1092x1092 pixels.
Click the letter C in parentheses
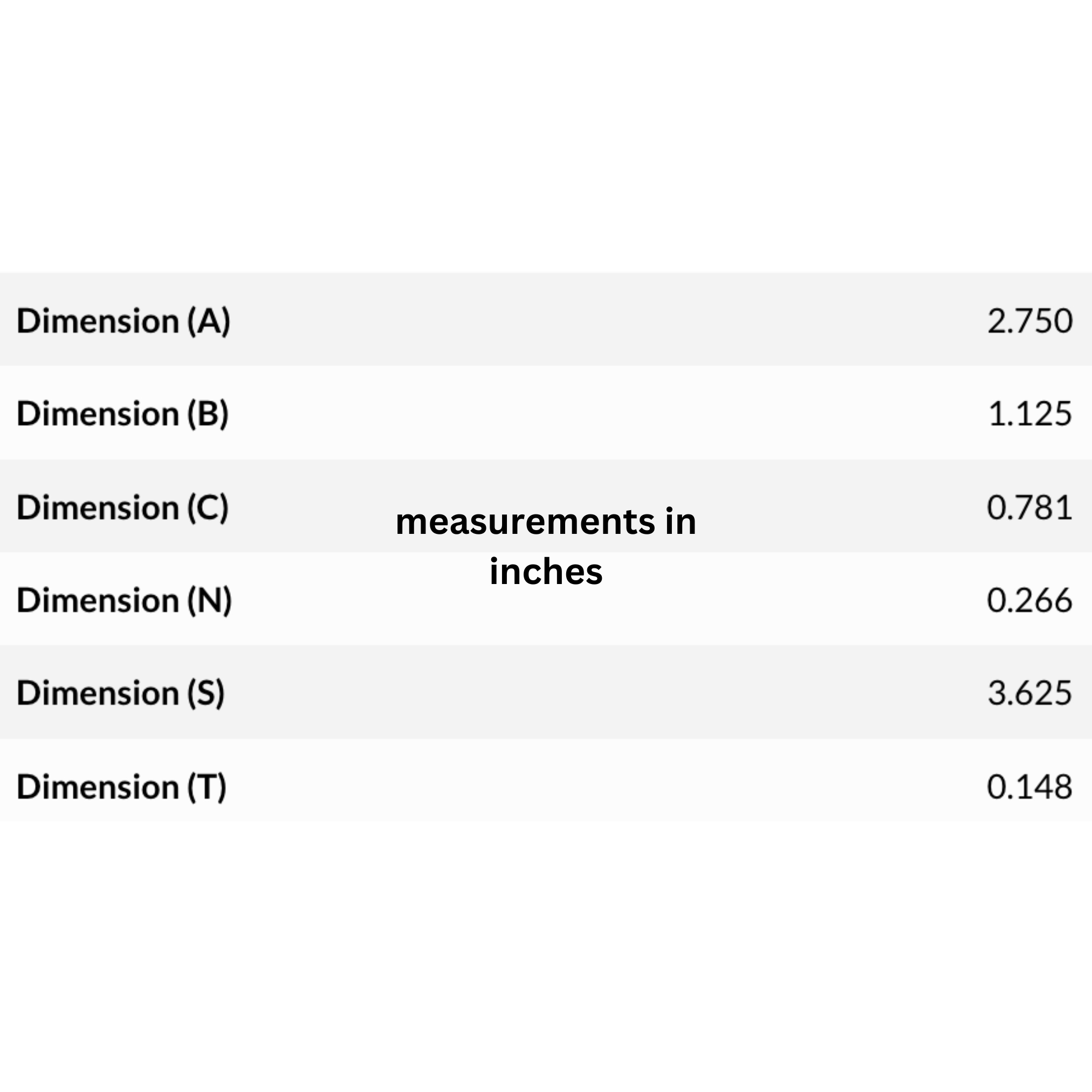click(208, 507)
